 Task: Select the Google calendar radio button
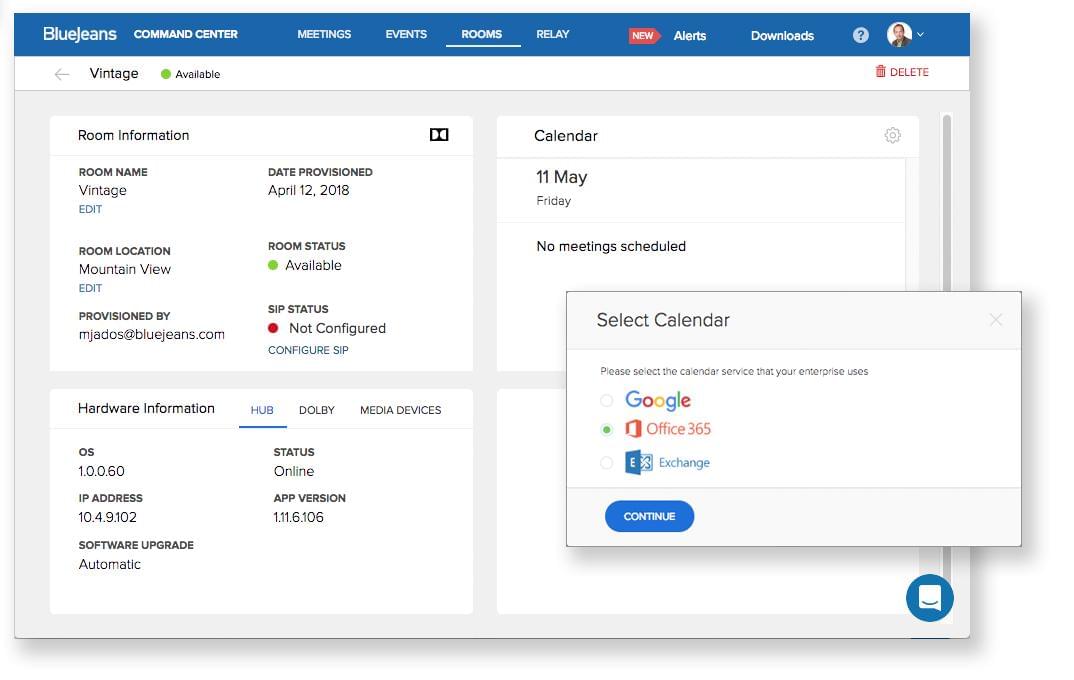[x=607, y=401]
